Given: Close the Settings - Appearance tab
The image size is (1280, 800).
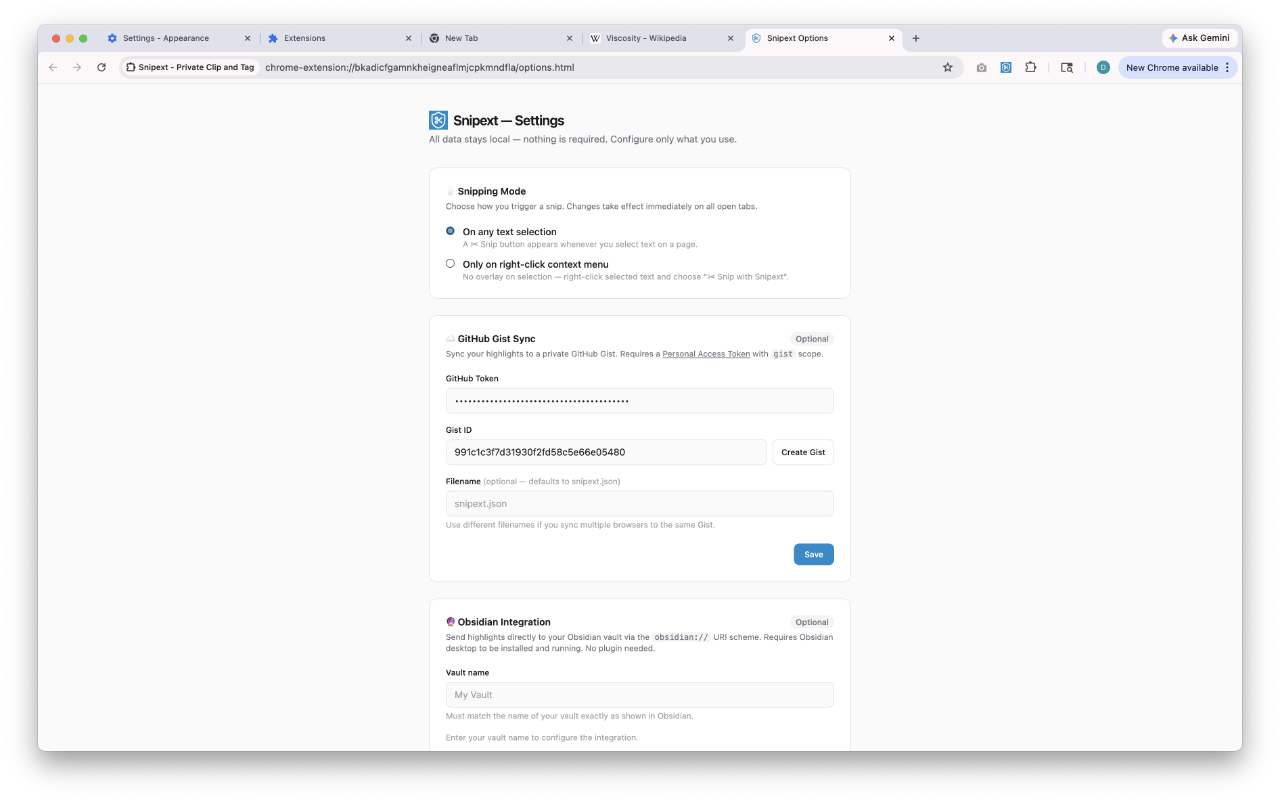Looking at the screenshot, I should pos(247,38).
